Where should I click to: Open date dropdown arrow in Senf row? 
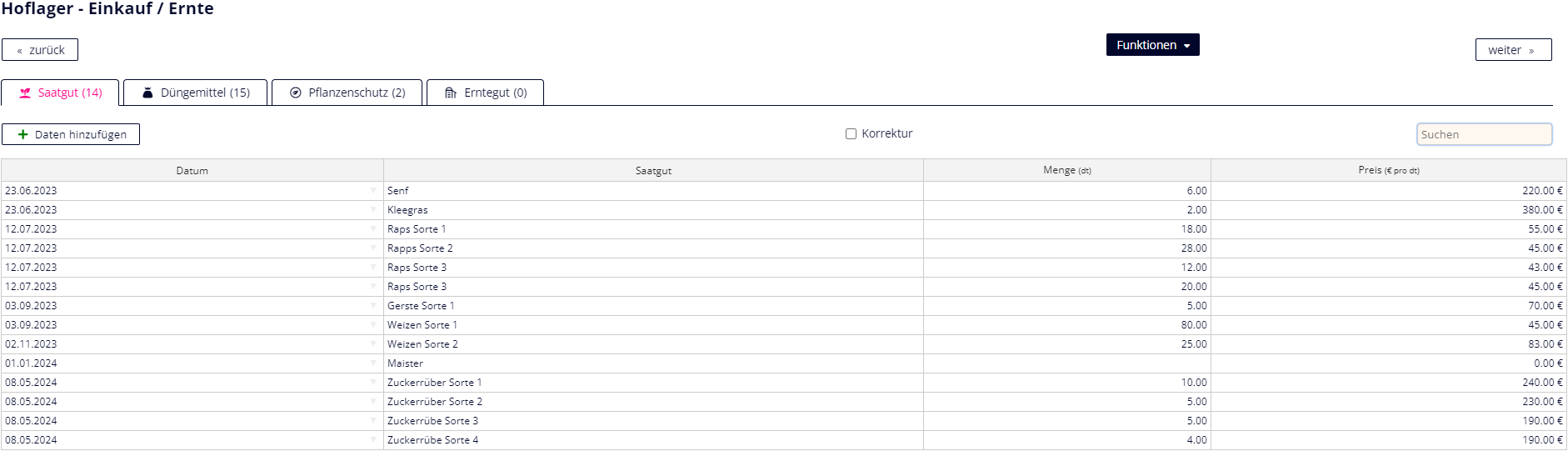373,191
